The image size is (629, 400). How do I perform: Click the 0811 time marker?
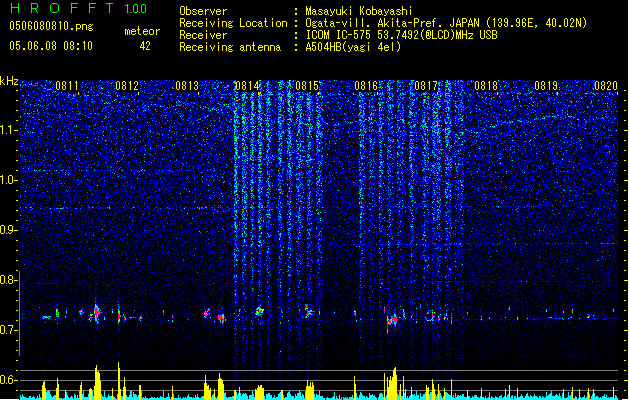point(67,86)
